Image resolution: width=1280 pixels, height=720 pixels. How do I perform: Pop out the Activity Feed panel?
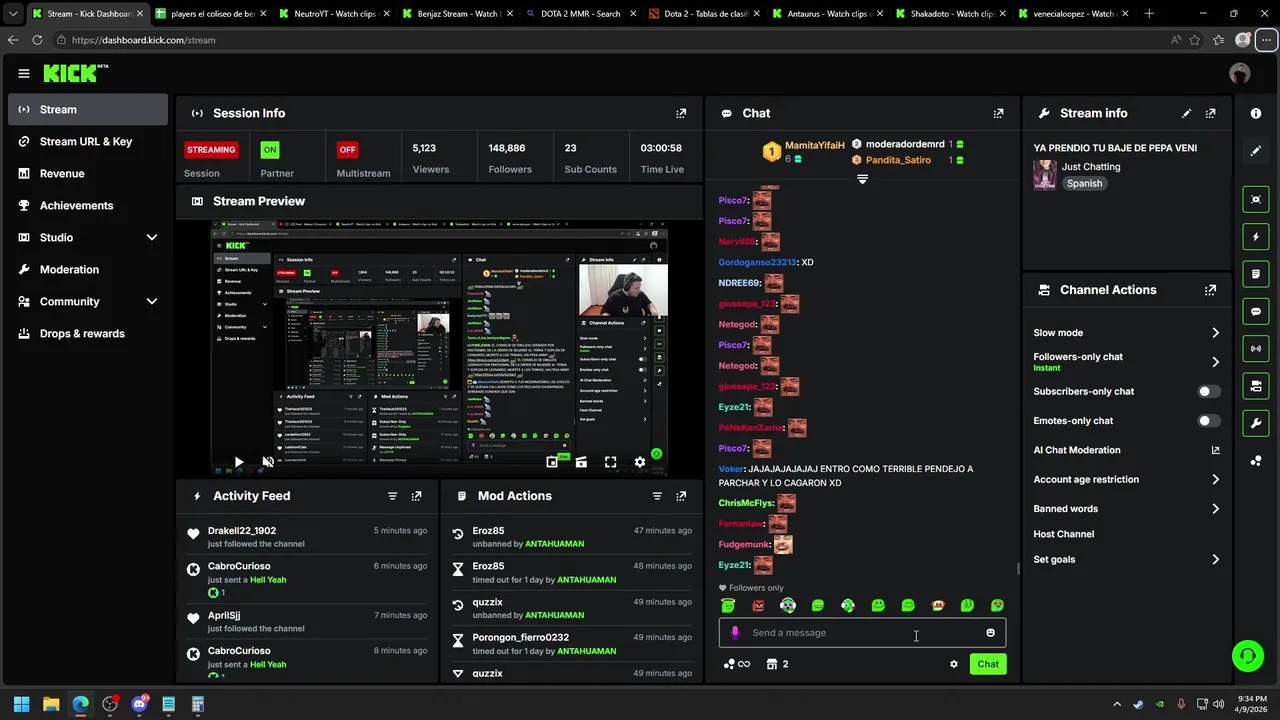click(416, 496)
